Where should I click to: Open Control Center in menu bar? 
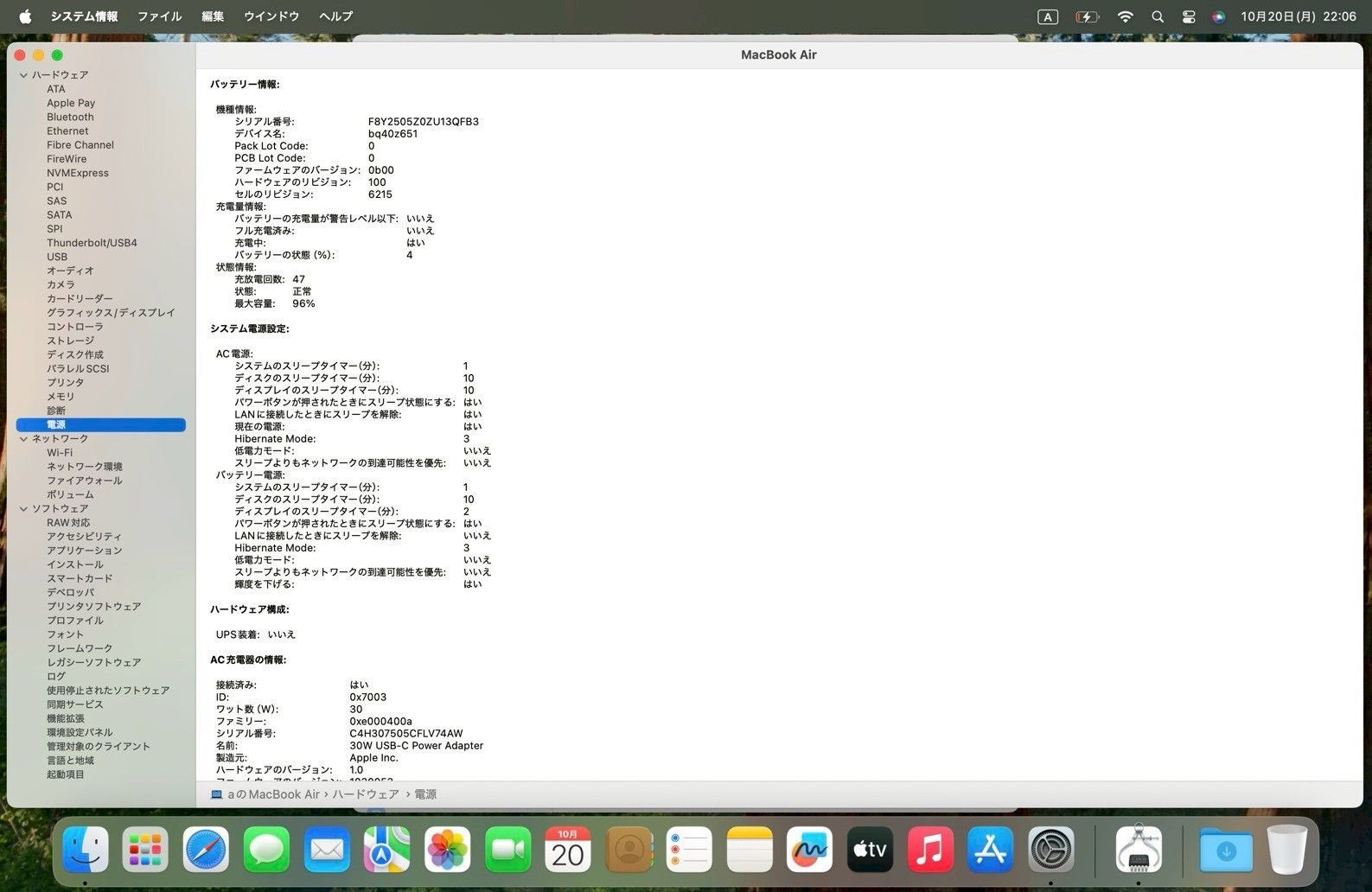pyautogui.click(x=1189, y=16)
